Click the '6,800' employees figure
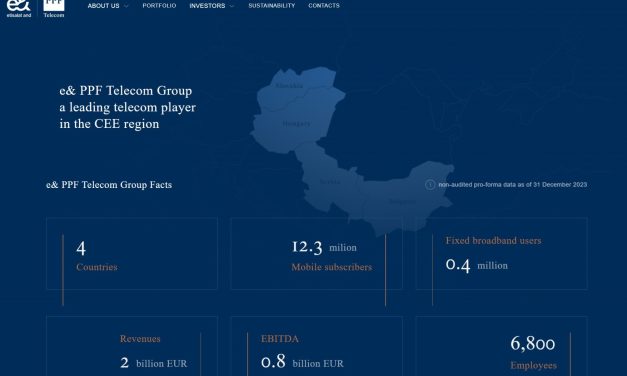 [533, 344]
